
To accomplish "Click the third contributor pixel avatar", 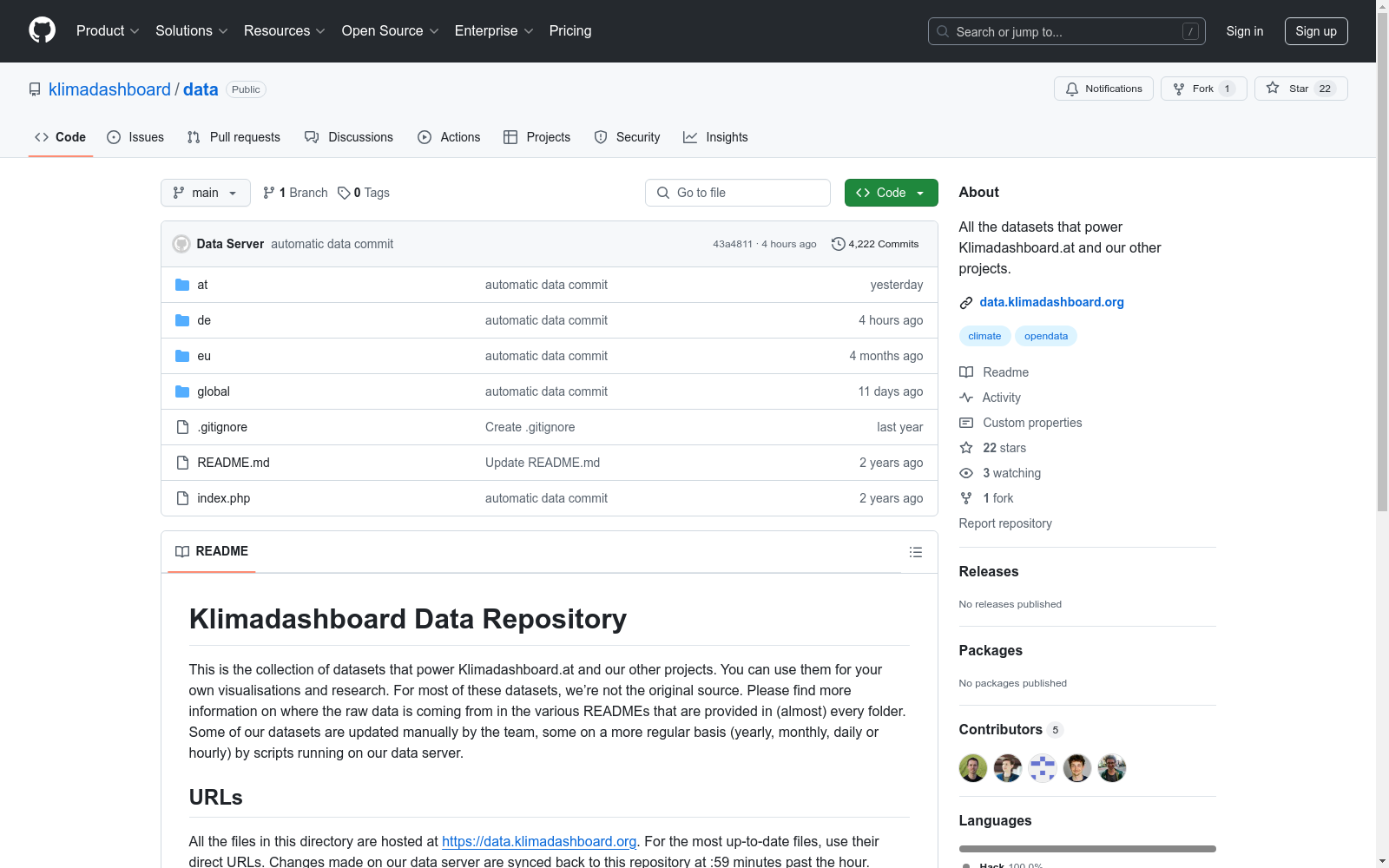I will click(1043, 768).
